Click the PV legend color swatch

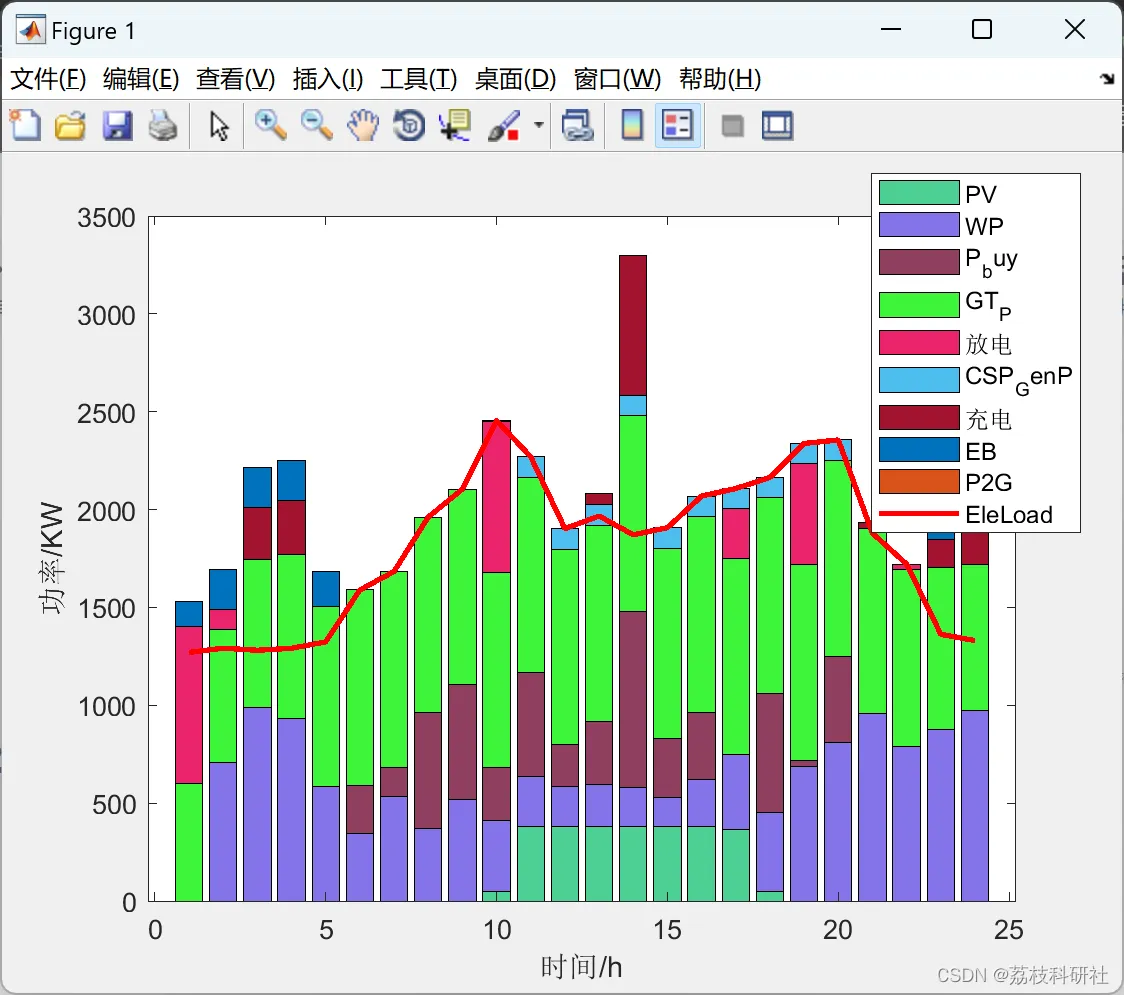pos(919,194)
